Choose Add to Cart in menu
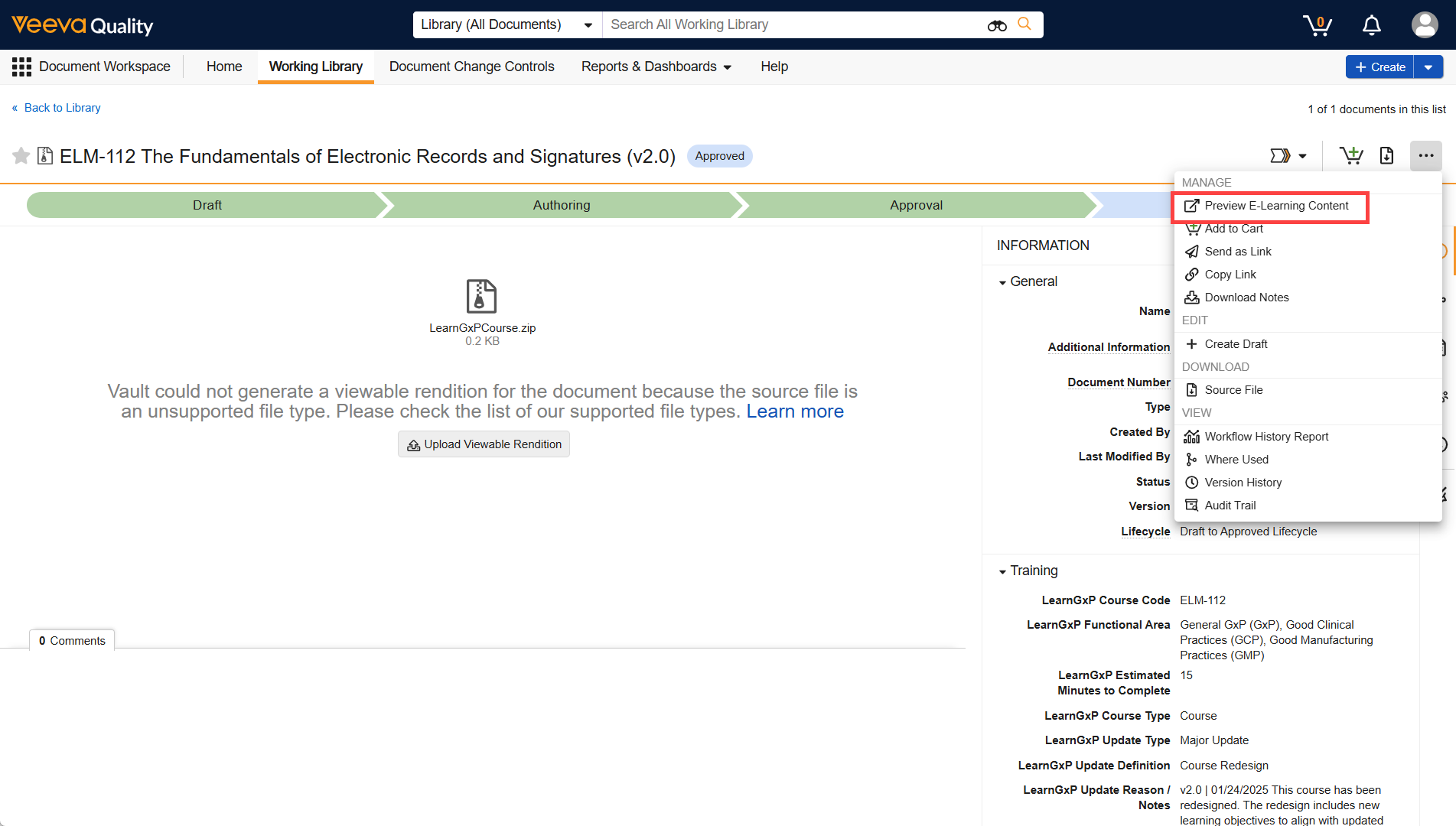 [1233, 229]
